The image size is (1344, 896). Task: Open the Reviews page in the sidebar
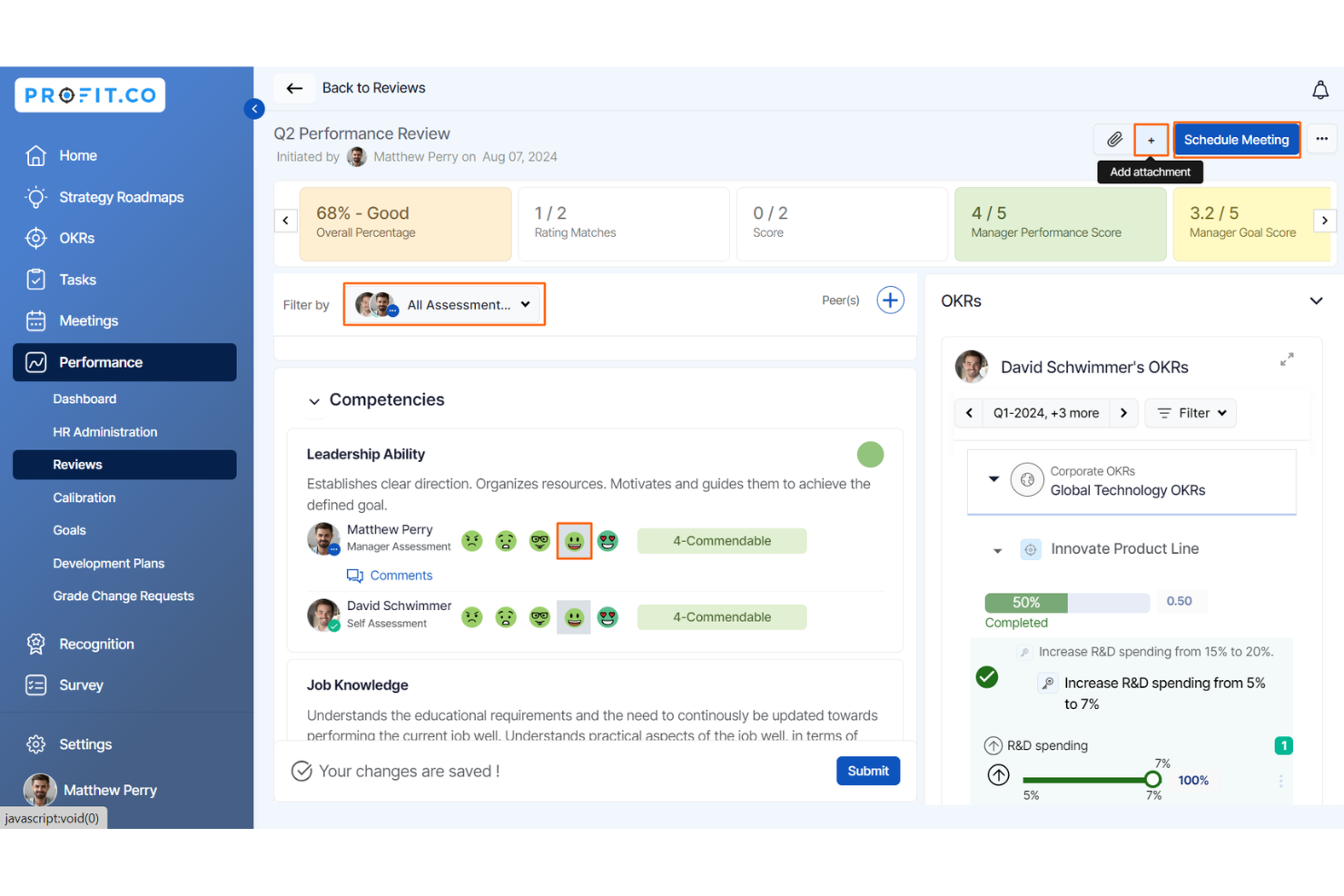[x=77, y=464]
